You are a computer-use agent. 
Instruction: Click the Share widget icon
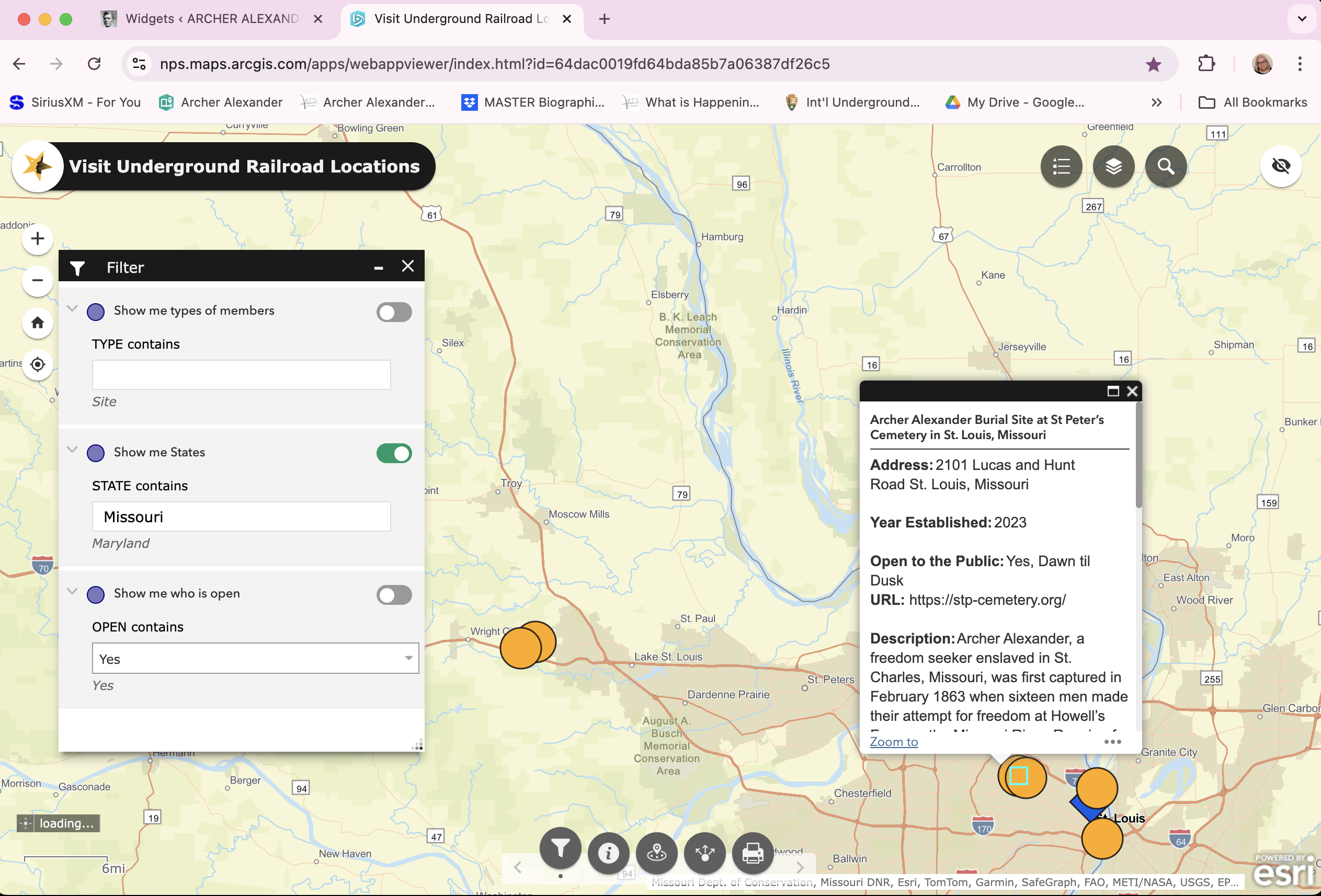(705, 853)
